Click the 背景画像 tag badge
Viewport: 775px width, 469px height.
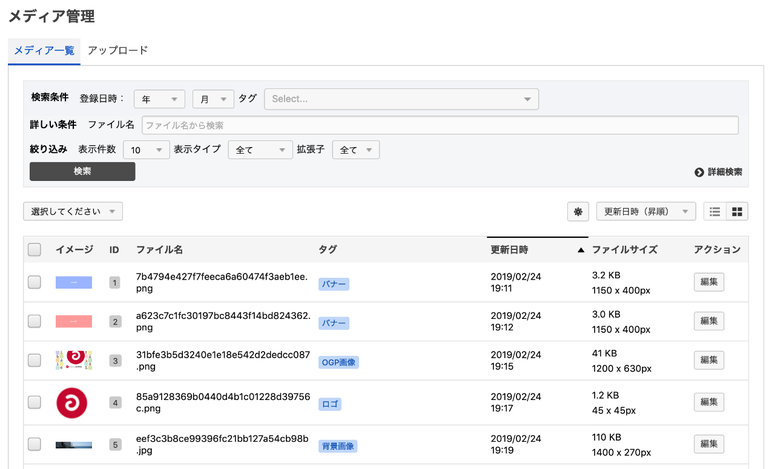[x=338, y=446]
